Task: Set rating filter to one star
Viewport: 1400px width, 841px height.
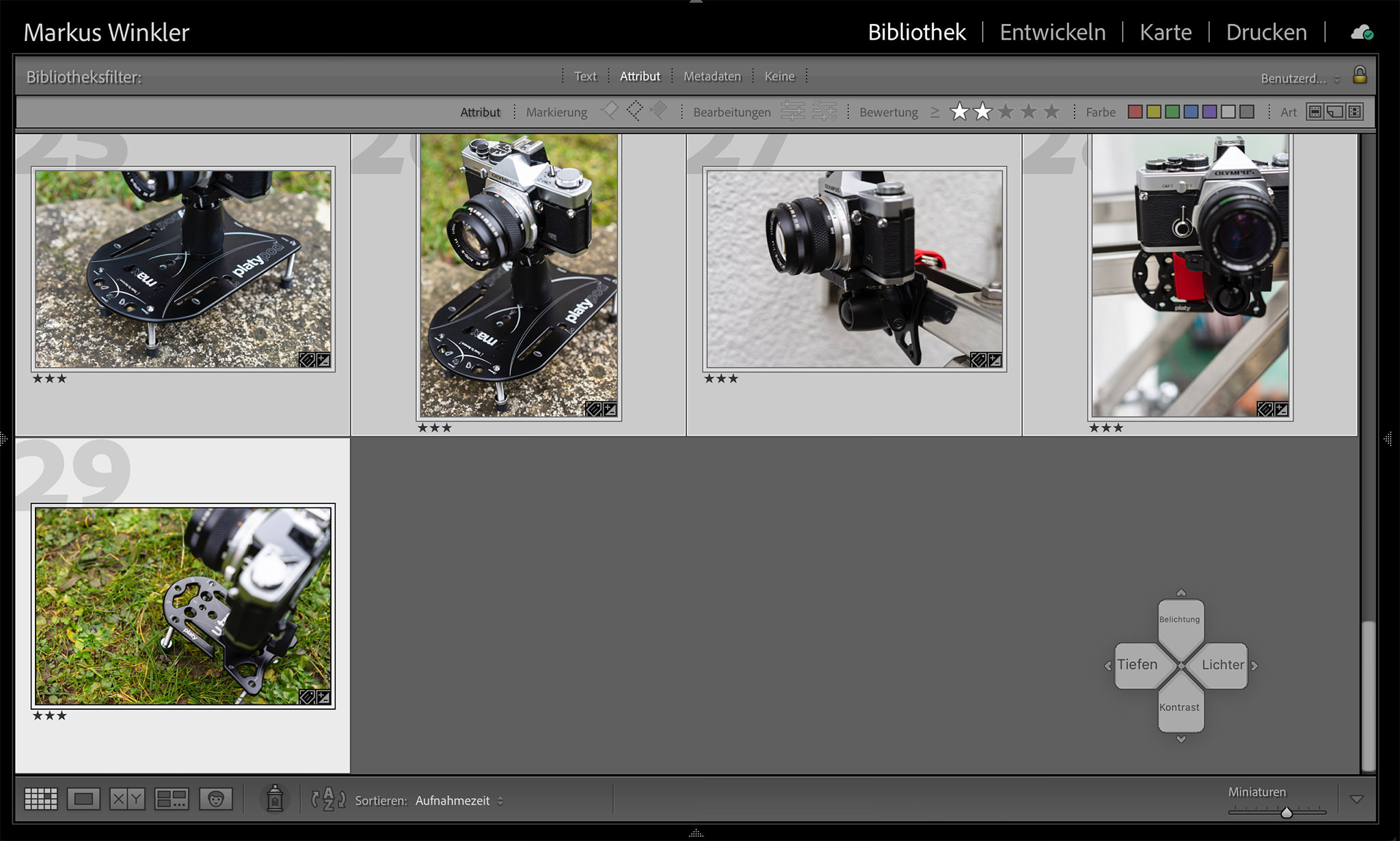Action: point(960,111)
